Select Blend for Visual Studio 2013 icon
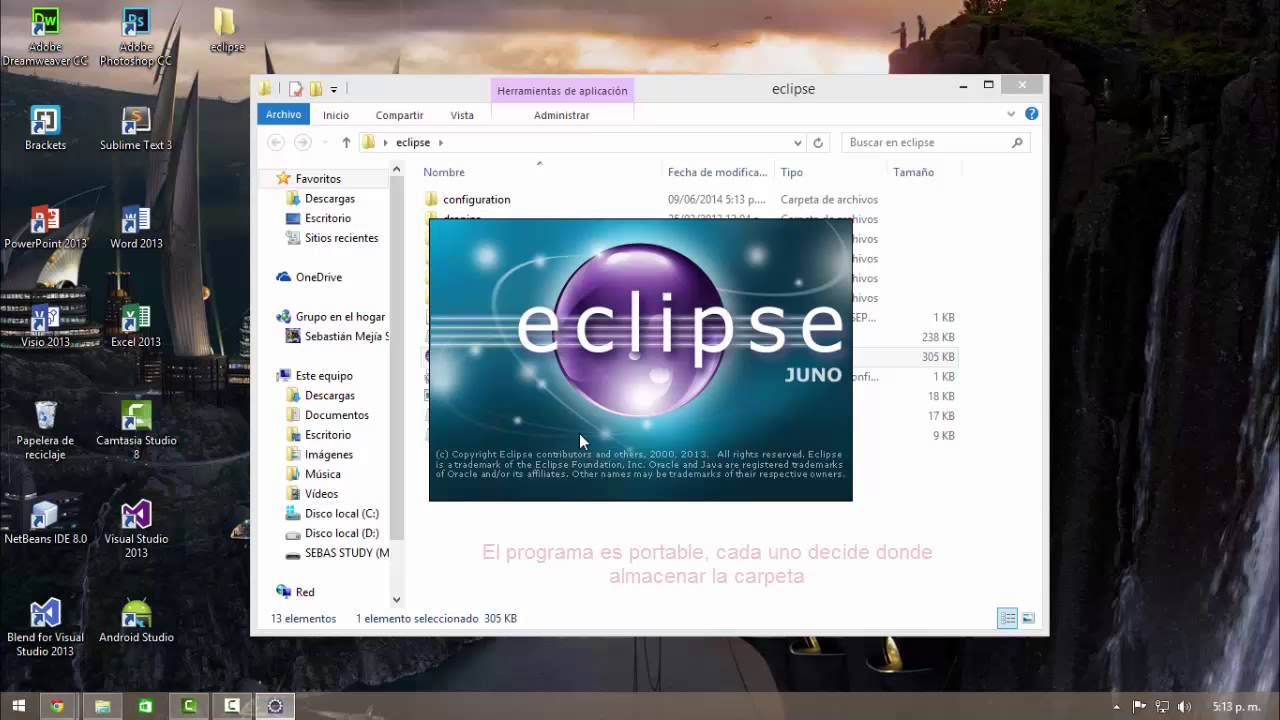 point(45,628)
